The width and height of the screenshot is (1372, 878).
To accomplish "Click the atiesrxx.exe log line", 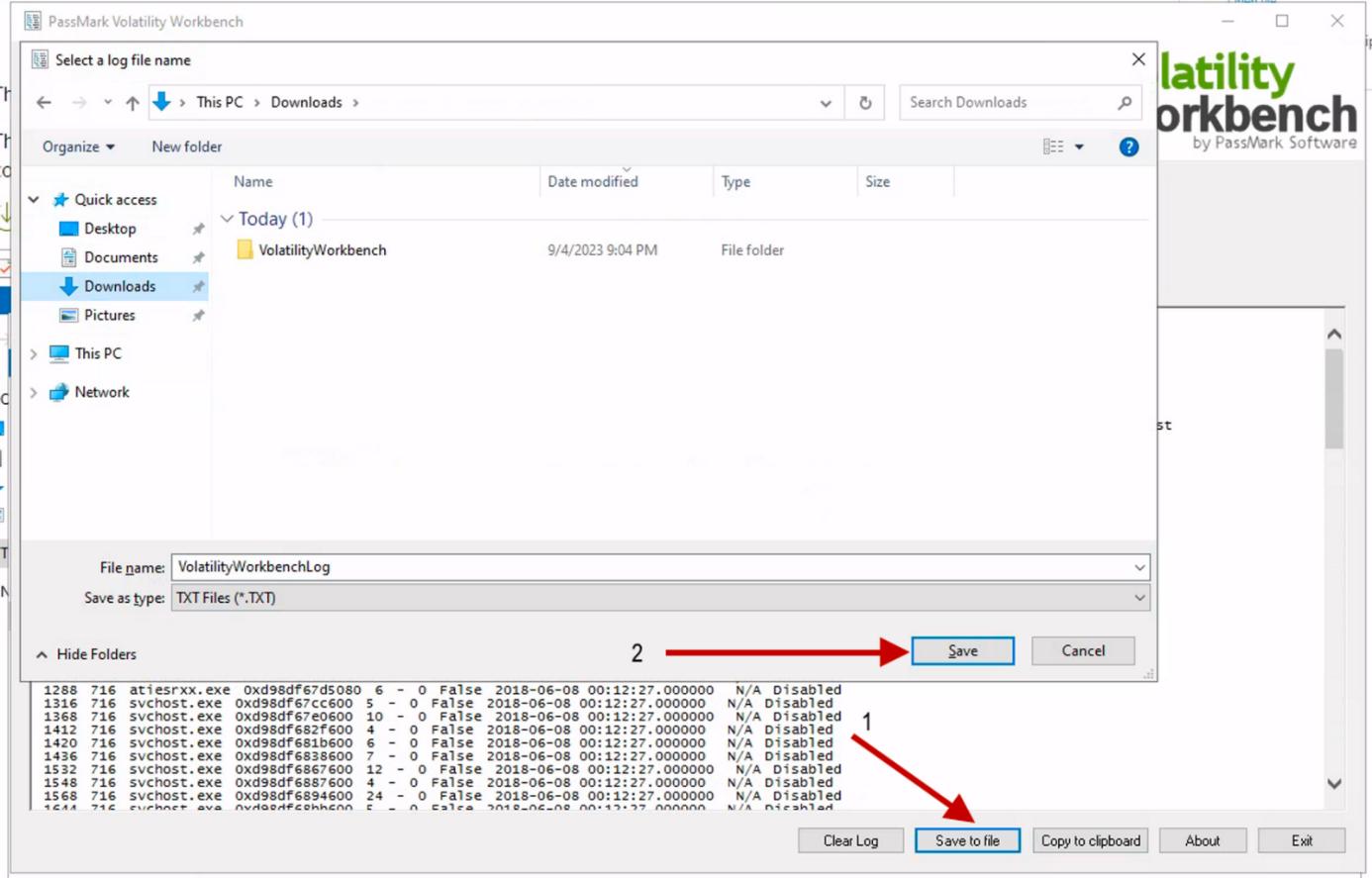I will [442, 690].
